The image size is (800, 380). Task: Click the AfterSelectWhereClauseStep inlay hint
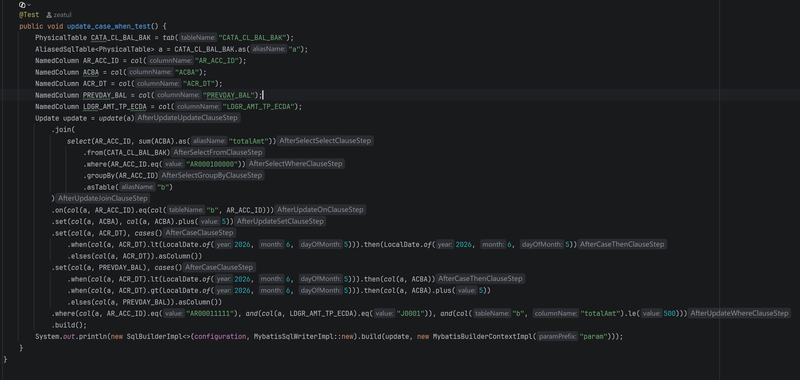[x=295, y=164]
